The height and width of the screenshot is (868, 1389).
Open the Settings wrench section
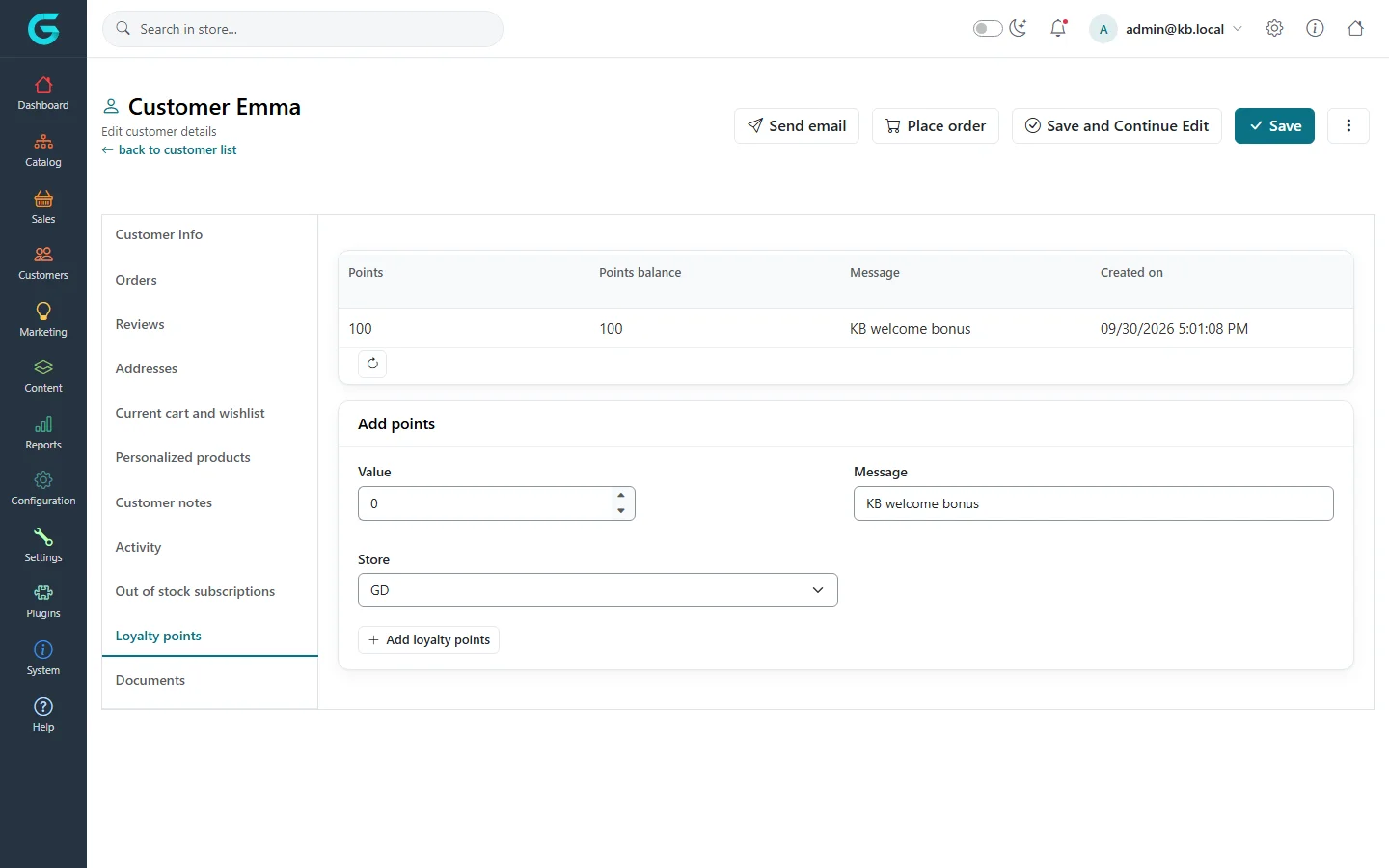43,546
